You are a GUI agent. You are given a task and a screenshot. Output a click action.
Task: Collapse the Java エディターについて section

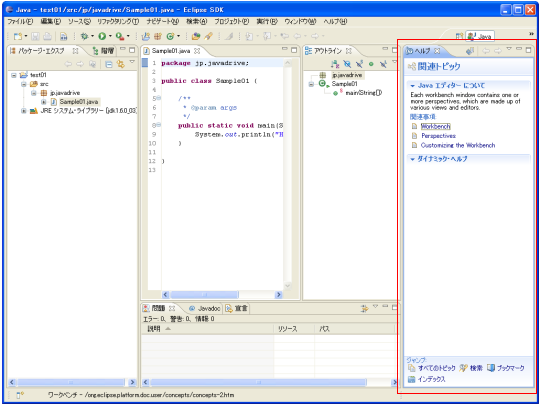coord(413,86)
